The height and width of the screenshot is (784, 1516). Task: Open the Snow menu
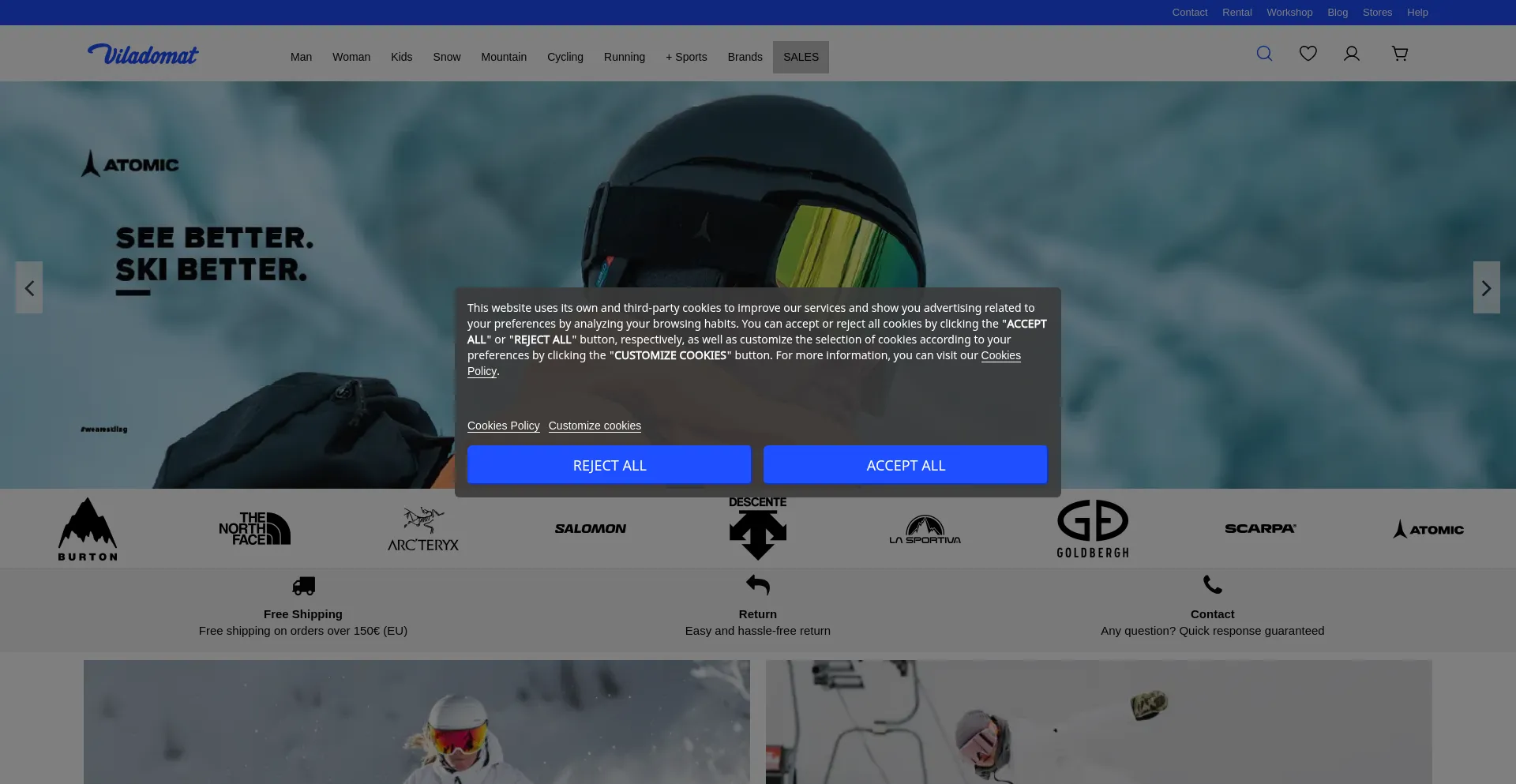coord(447,57)
